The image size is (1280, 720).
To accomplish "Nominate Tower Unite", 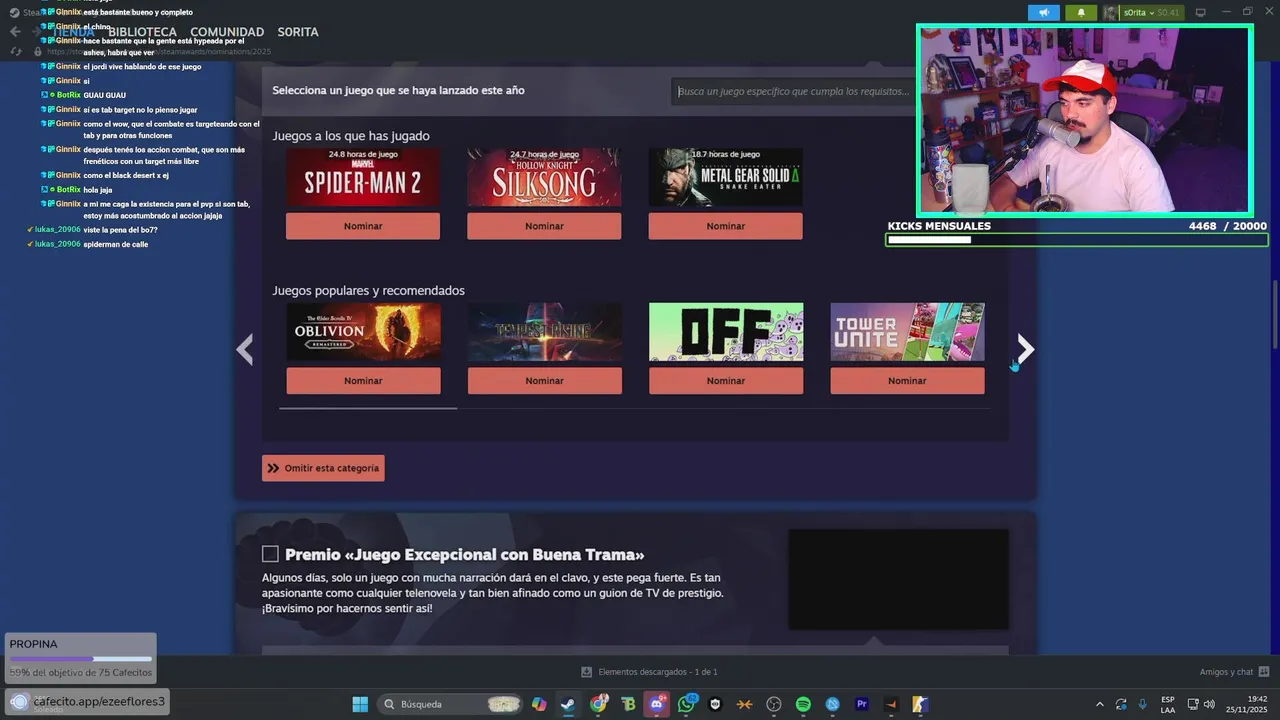I will pyautogui.click(x=907, y=381).
